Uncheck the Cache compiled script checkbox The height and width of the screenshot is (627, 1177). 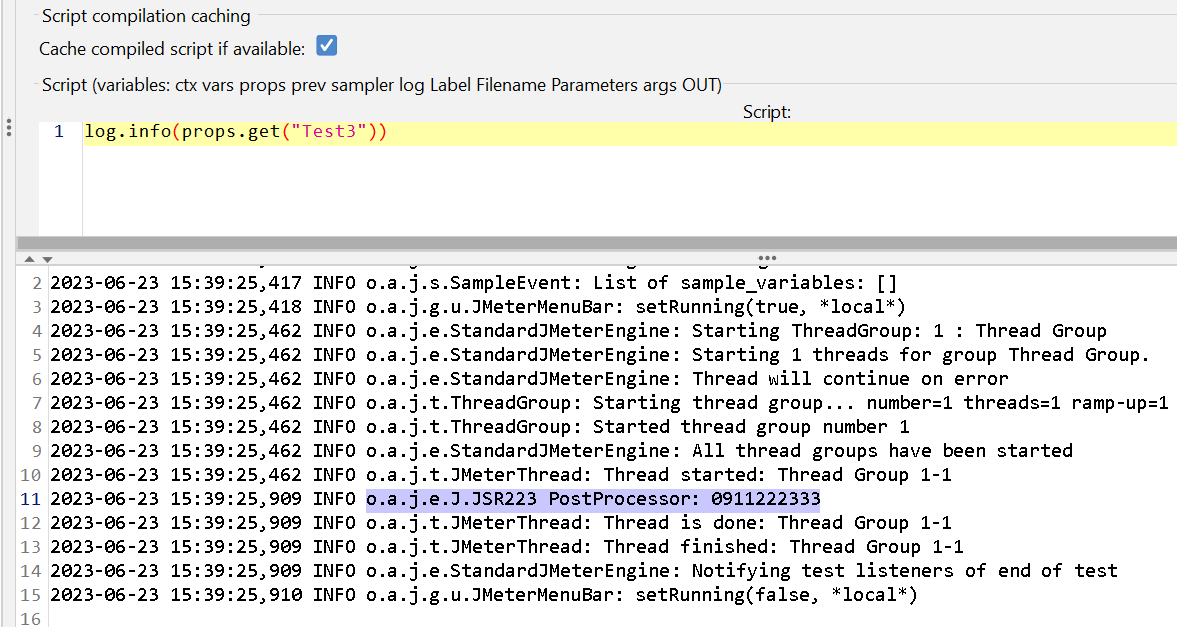pyautogui.click(x=326, y=47)
